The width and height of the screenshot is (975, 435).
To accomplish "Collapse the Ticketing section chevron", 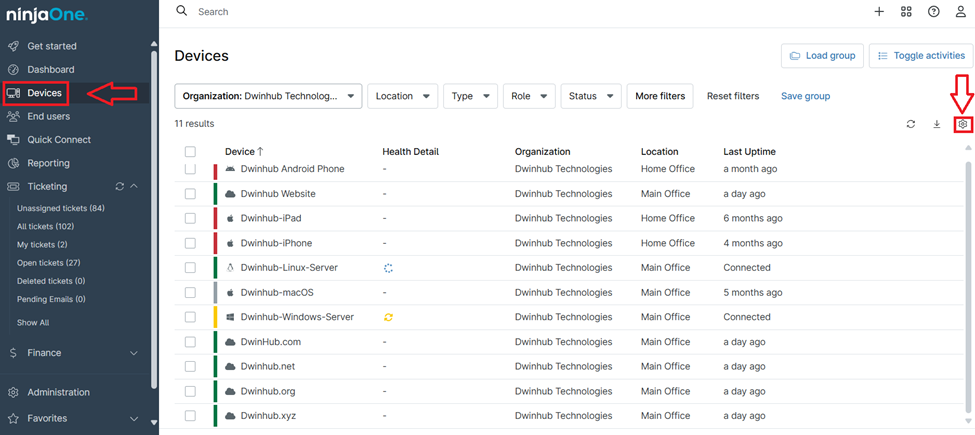I will (134, 186).
